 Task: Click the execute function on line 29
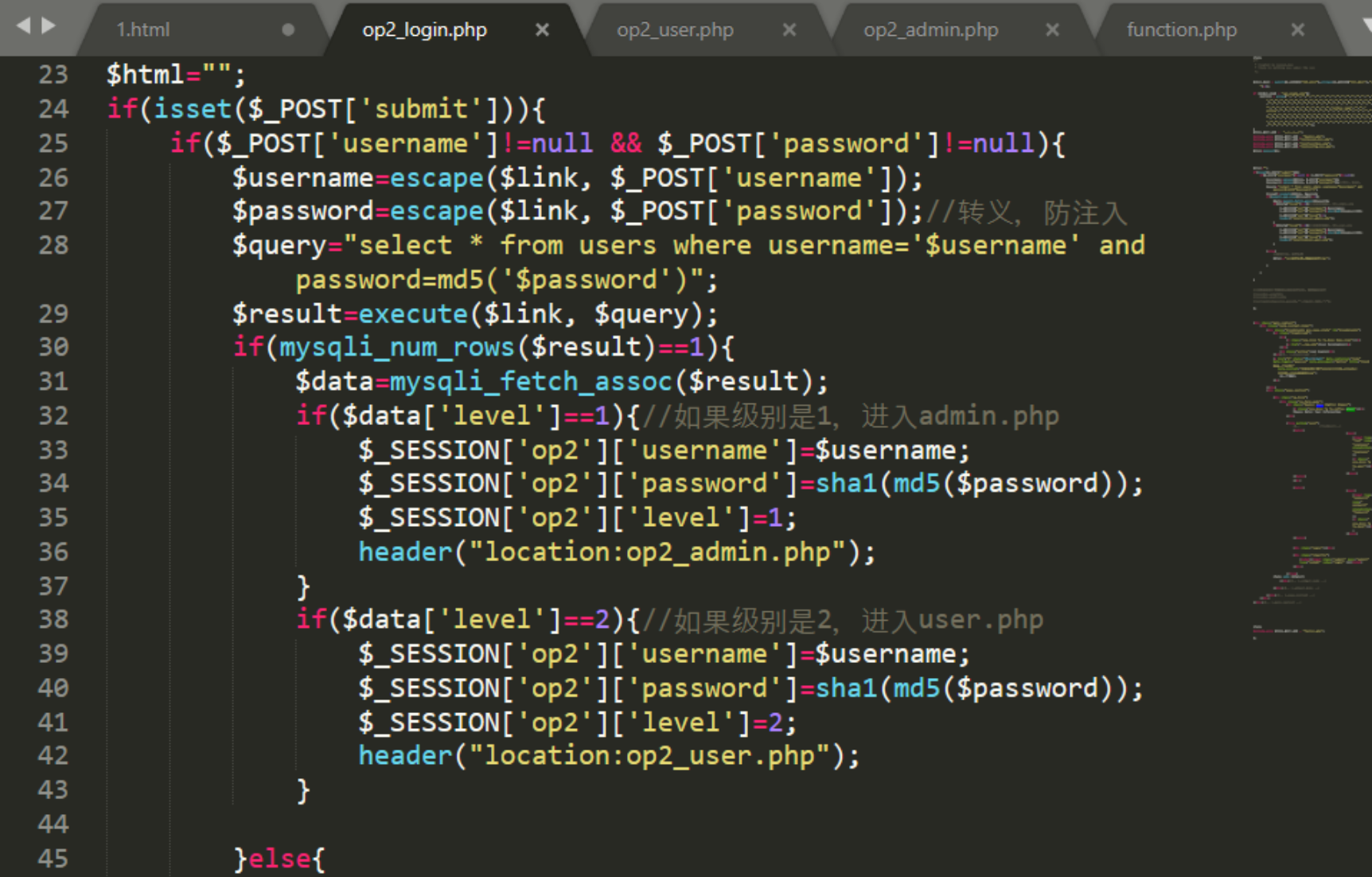pos(413,314)
